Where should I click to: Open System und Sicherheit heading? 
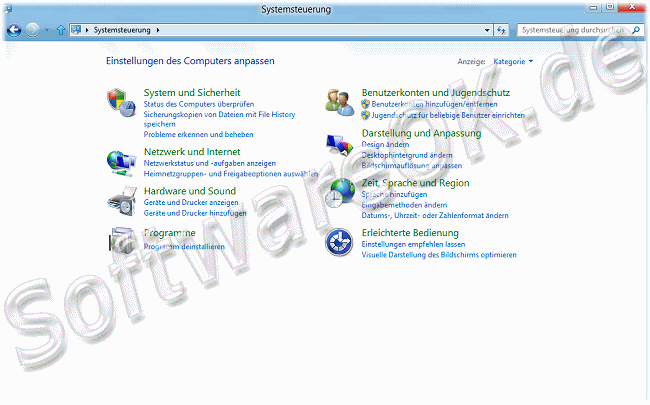[x=192, y=92]
